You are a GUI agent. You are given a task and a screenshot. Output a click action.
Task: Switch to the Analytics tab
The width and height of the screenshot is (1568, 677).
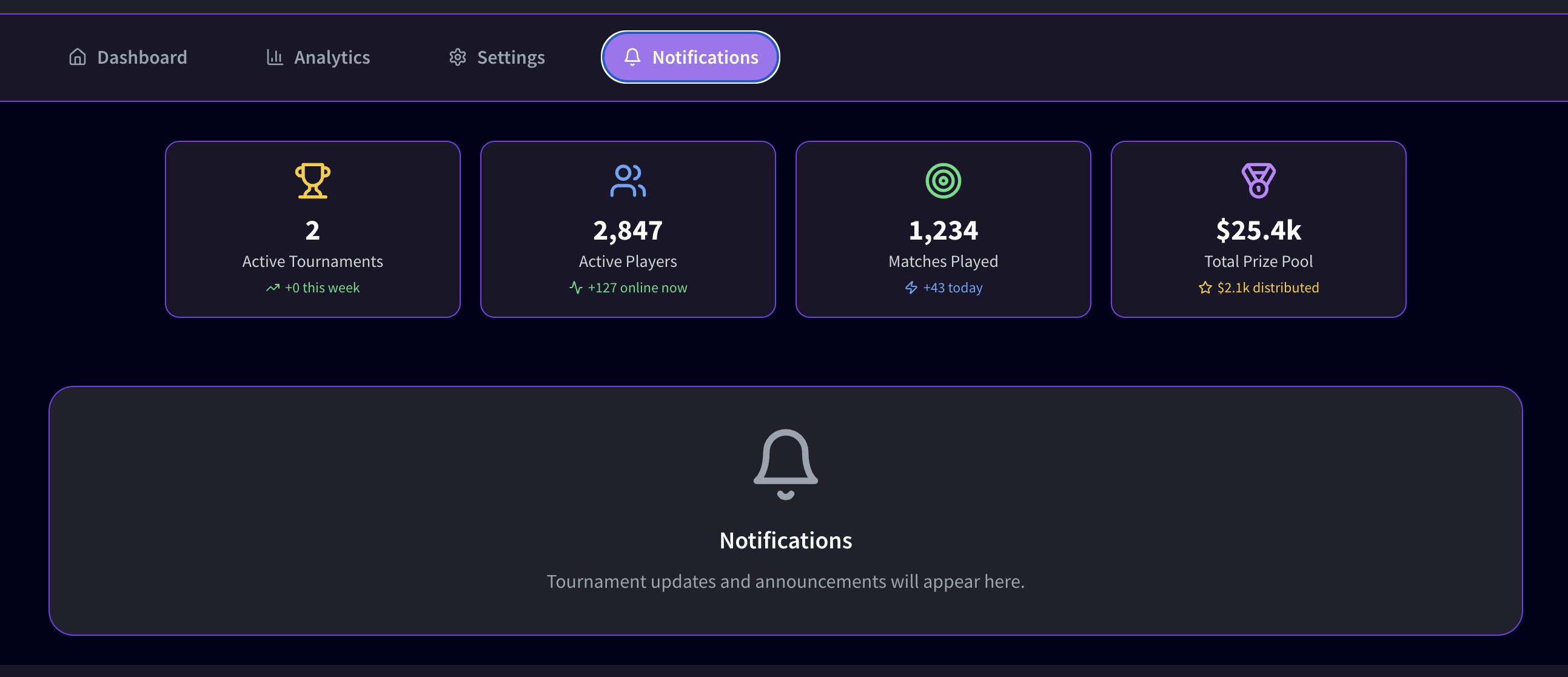tap(318, 57)
